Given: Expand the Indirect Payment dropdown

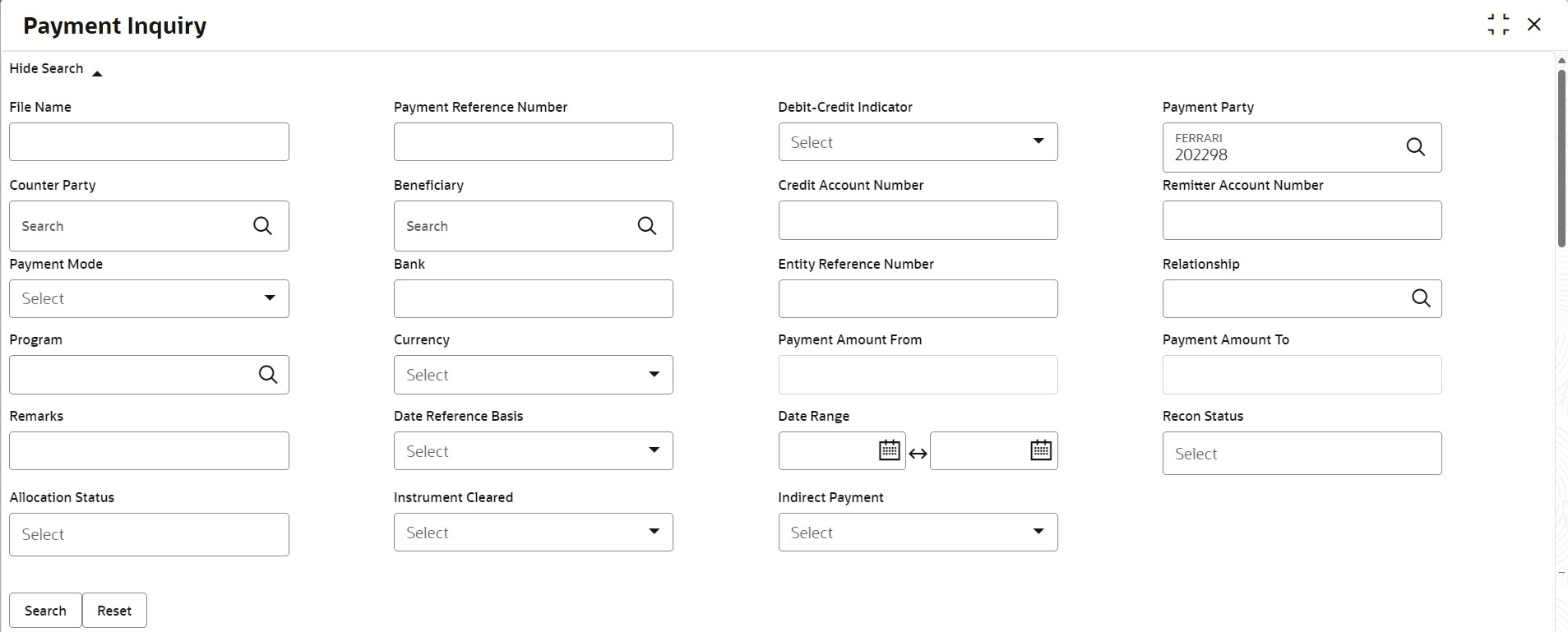Looking at the screenshot, I should pyautogui.click(x=918, y=533).
